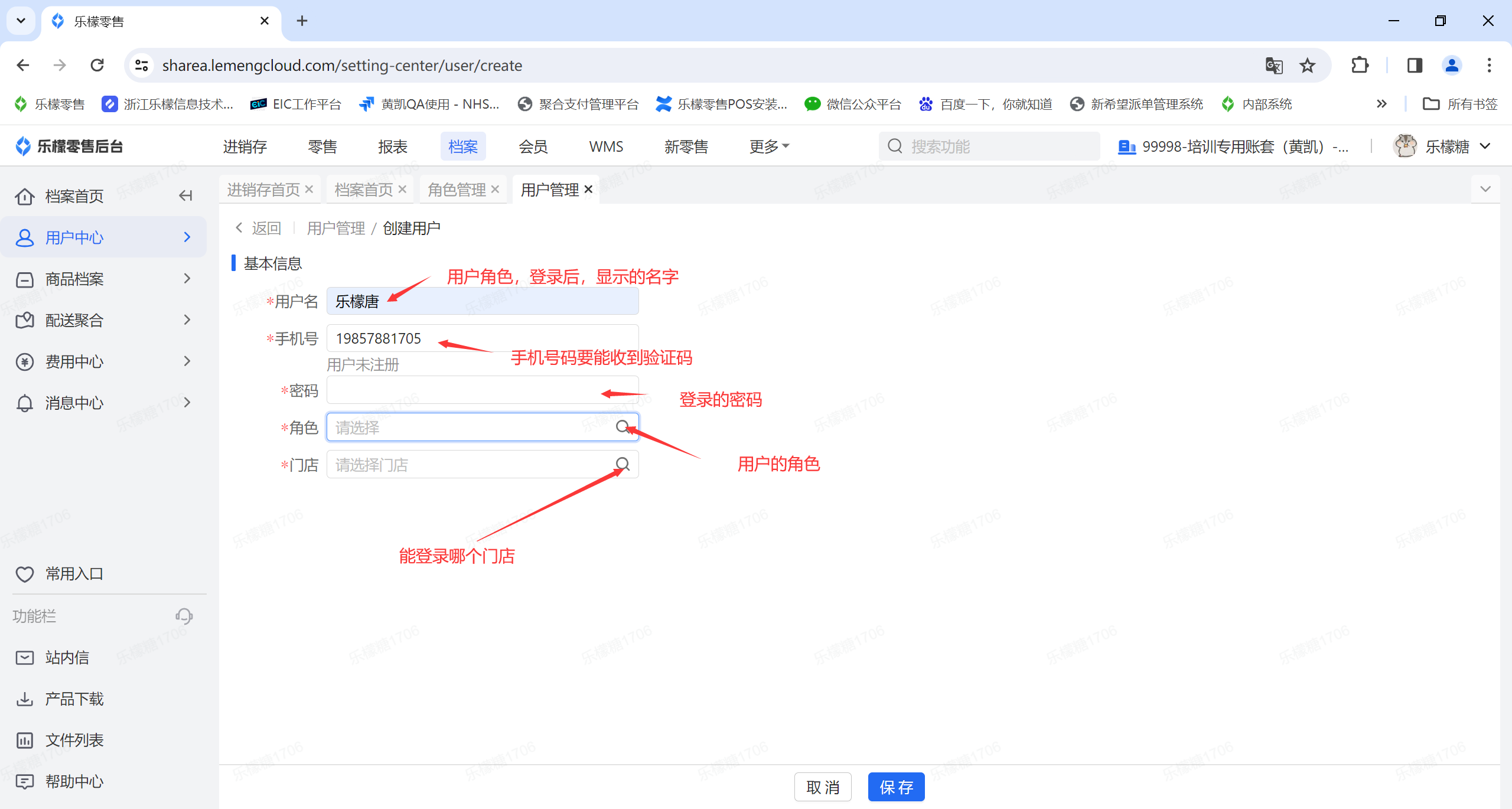The width and height of the screenshot is (1512, 809).
Task: Expand the 商品档案 sidebar menu
Action: click(x=103, y=278)
